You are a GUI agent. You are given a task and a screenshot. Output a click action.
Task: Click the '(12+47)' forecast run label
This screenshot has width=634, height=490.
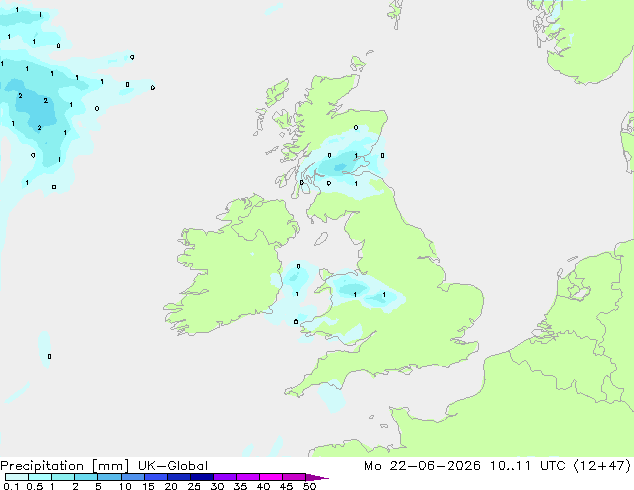pos(602,466)
